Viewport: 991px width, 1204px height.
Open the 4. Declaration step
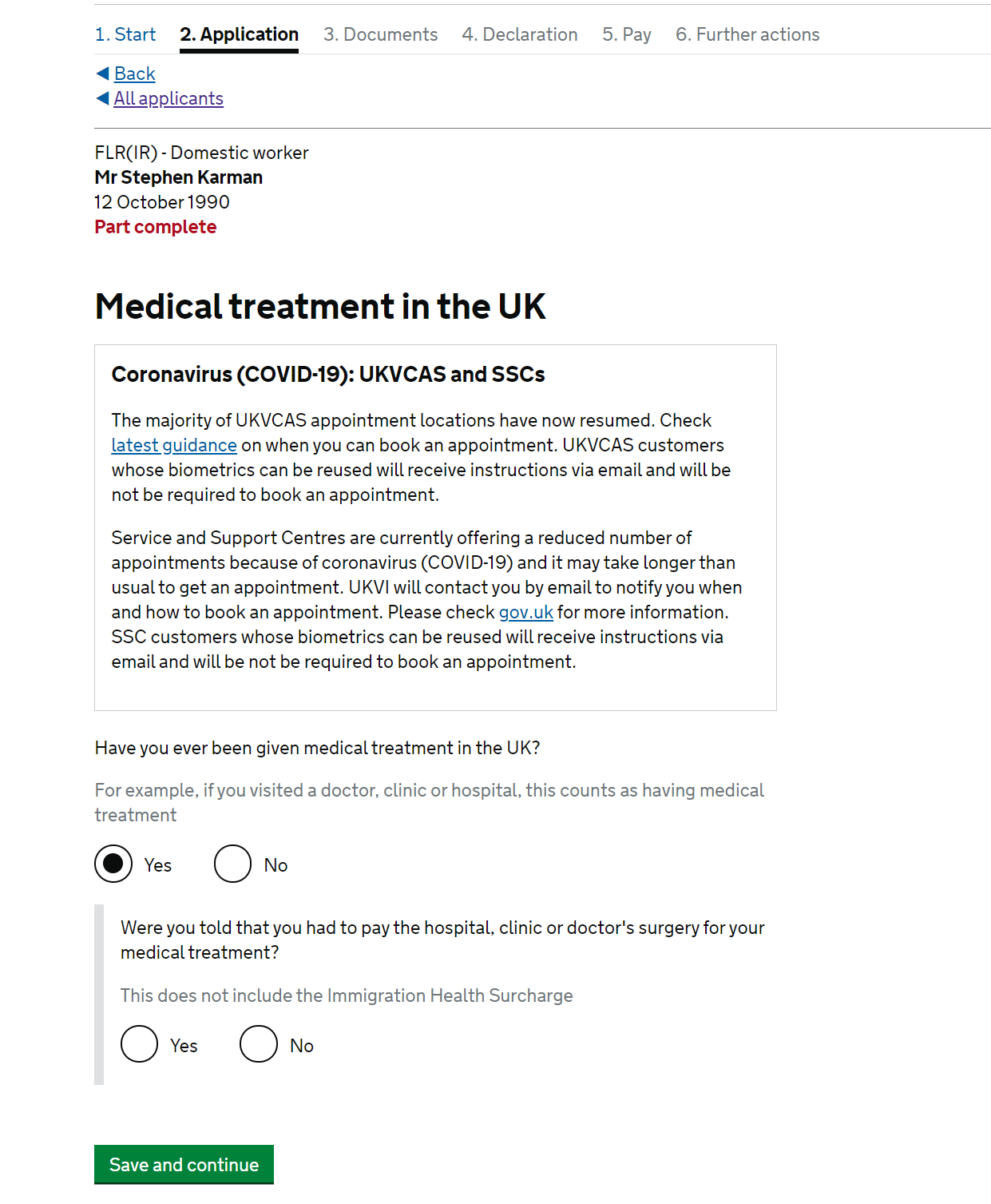coord(520,34)
